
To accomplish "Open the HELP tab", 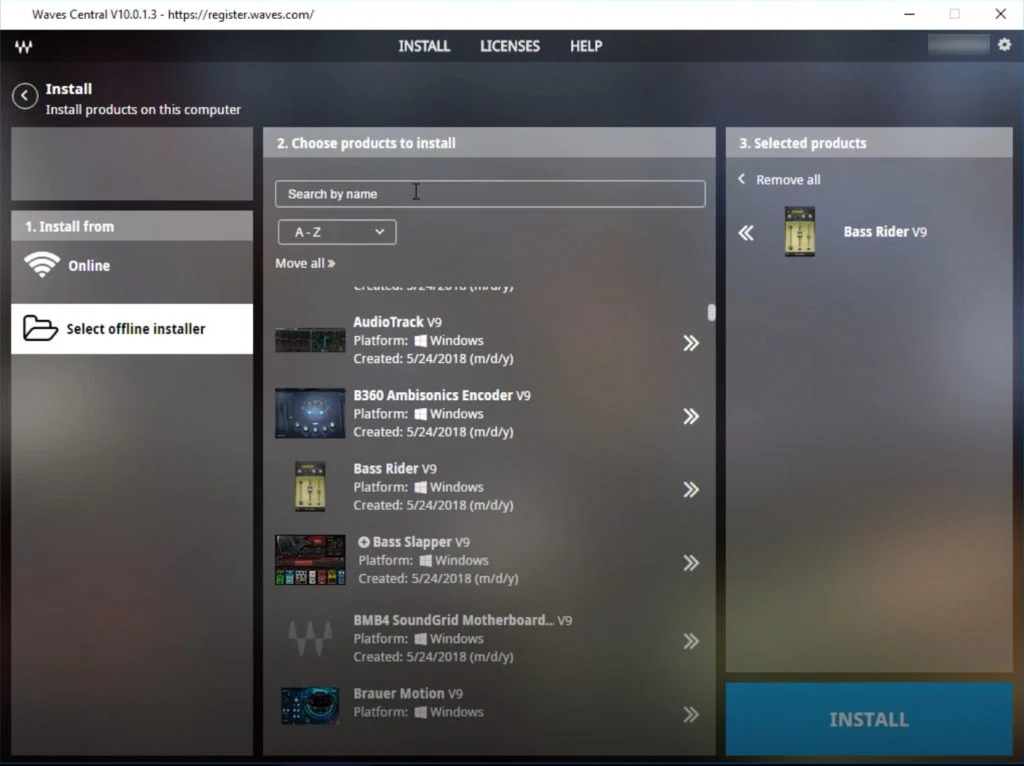I will click(x=586, y=46).
